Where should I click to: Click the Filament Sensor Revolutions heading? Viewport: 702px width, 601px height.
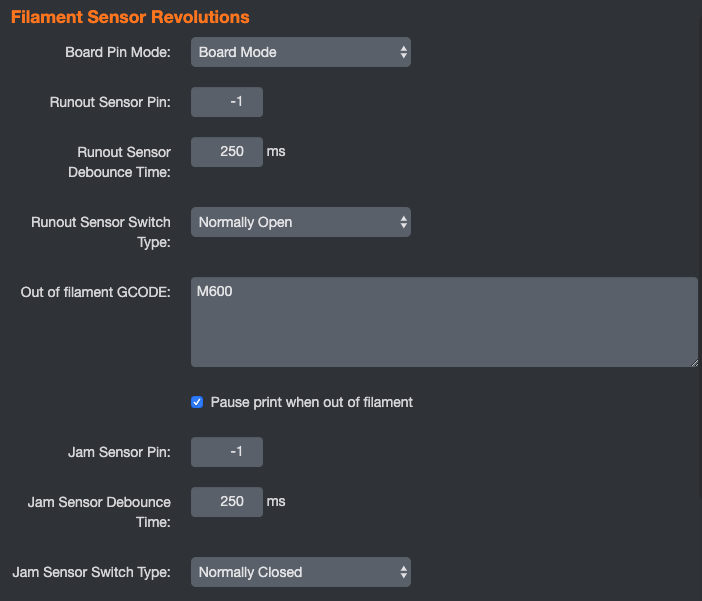tap(130, 17)
